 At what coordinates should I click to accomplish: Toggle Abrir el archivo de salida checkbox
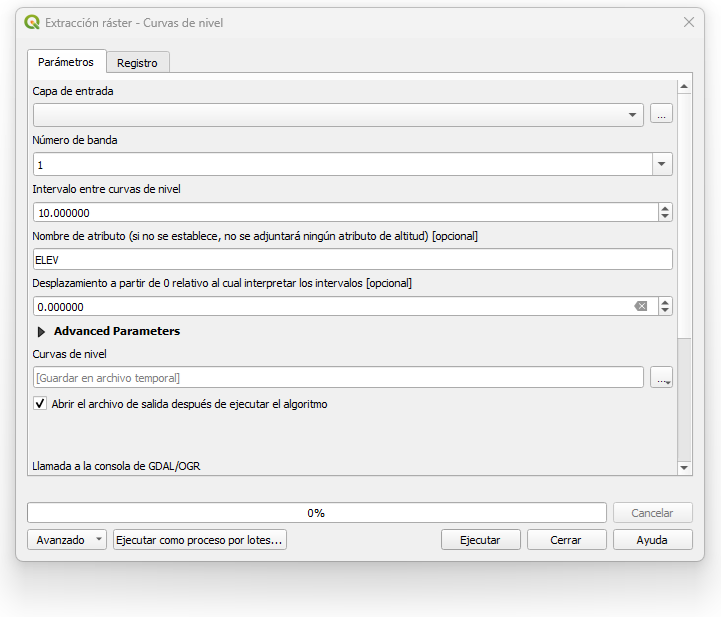pyautogui.click(x=40, y=404)
